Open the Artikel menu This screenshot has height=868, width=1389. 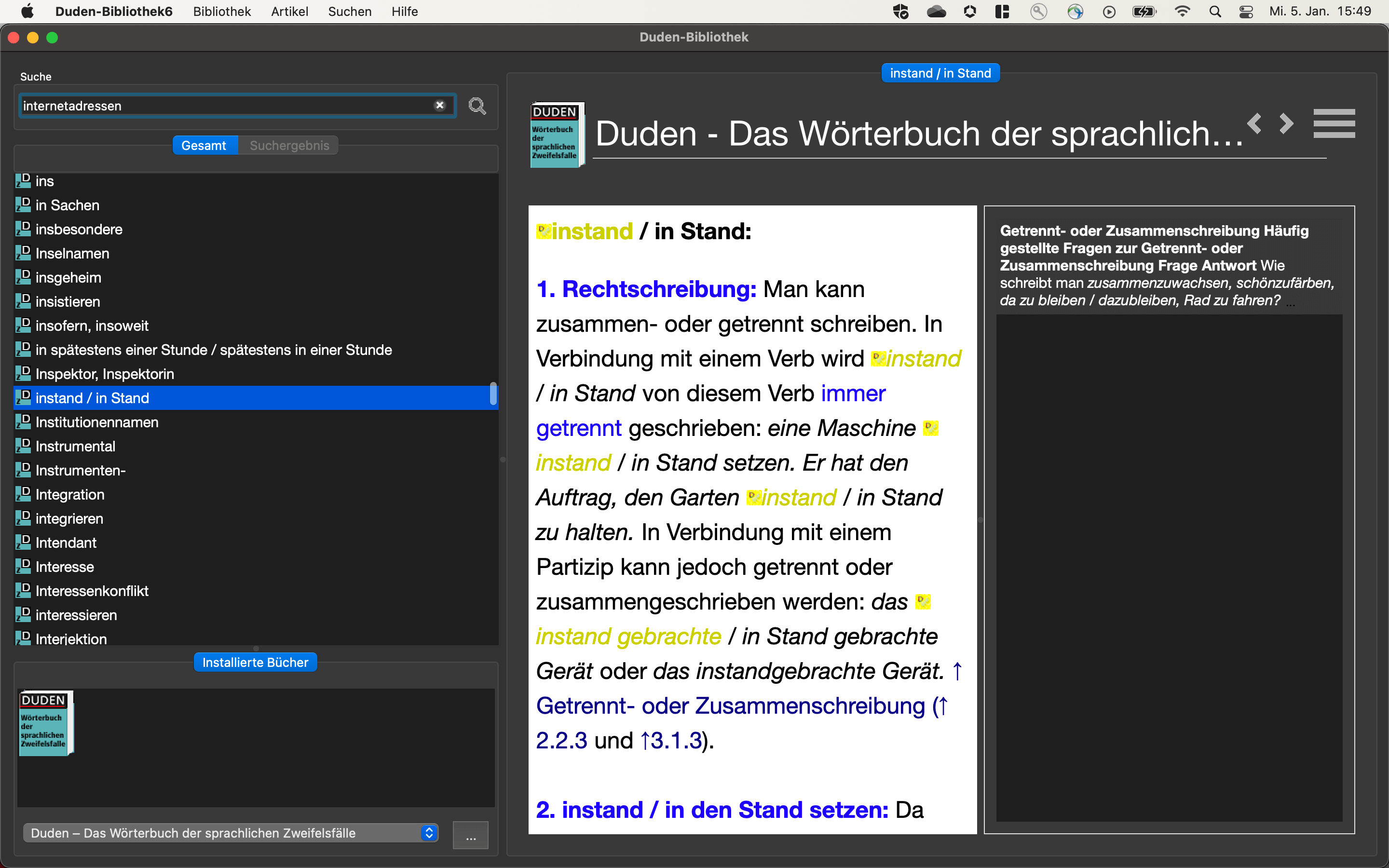tap(289, 12)
